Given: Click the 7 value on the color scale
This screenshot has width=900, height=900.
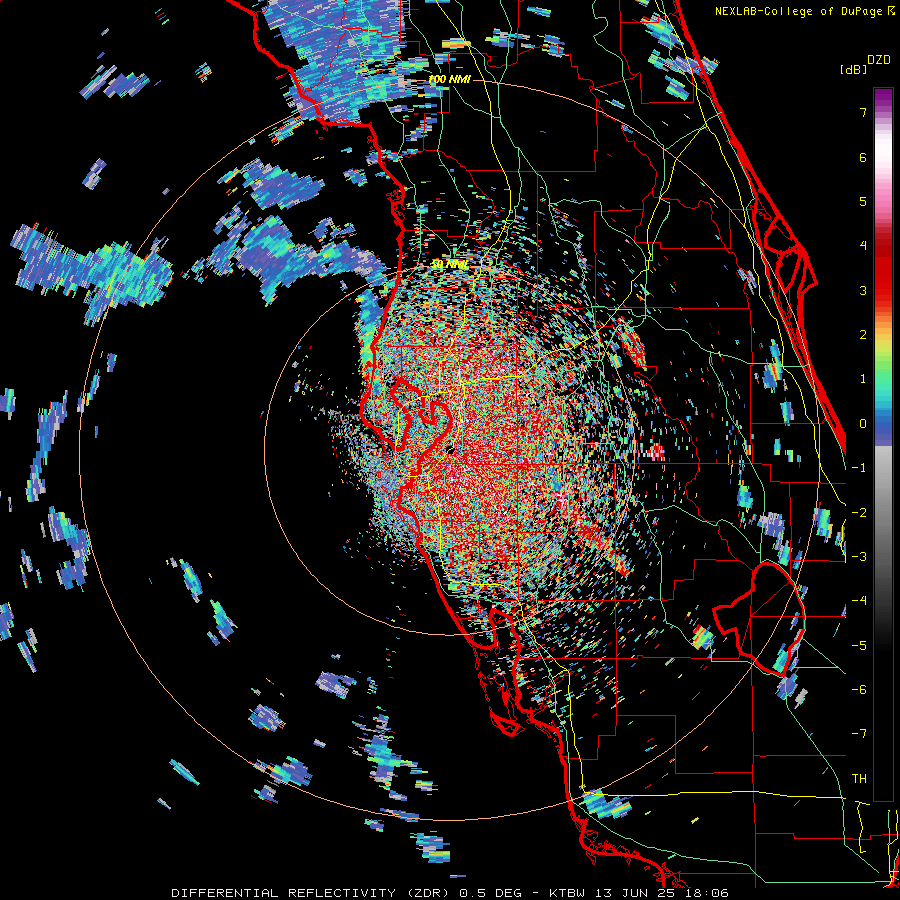Looking at the screenshot, I should (x=863, y=112).
